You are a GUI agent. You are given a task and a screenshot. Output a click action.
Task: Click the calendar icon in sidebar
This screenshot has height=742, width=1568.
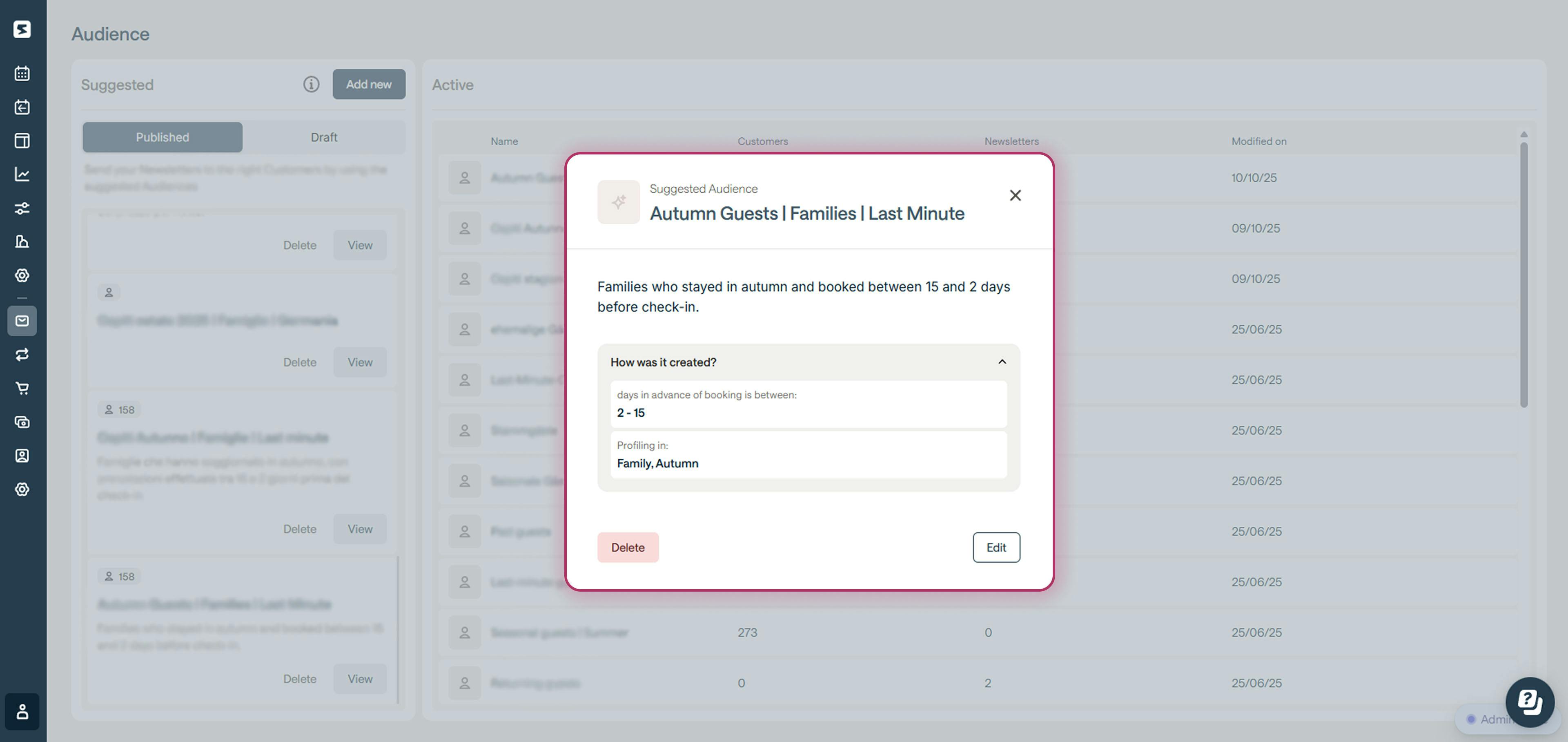(22, 74)
